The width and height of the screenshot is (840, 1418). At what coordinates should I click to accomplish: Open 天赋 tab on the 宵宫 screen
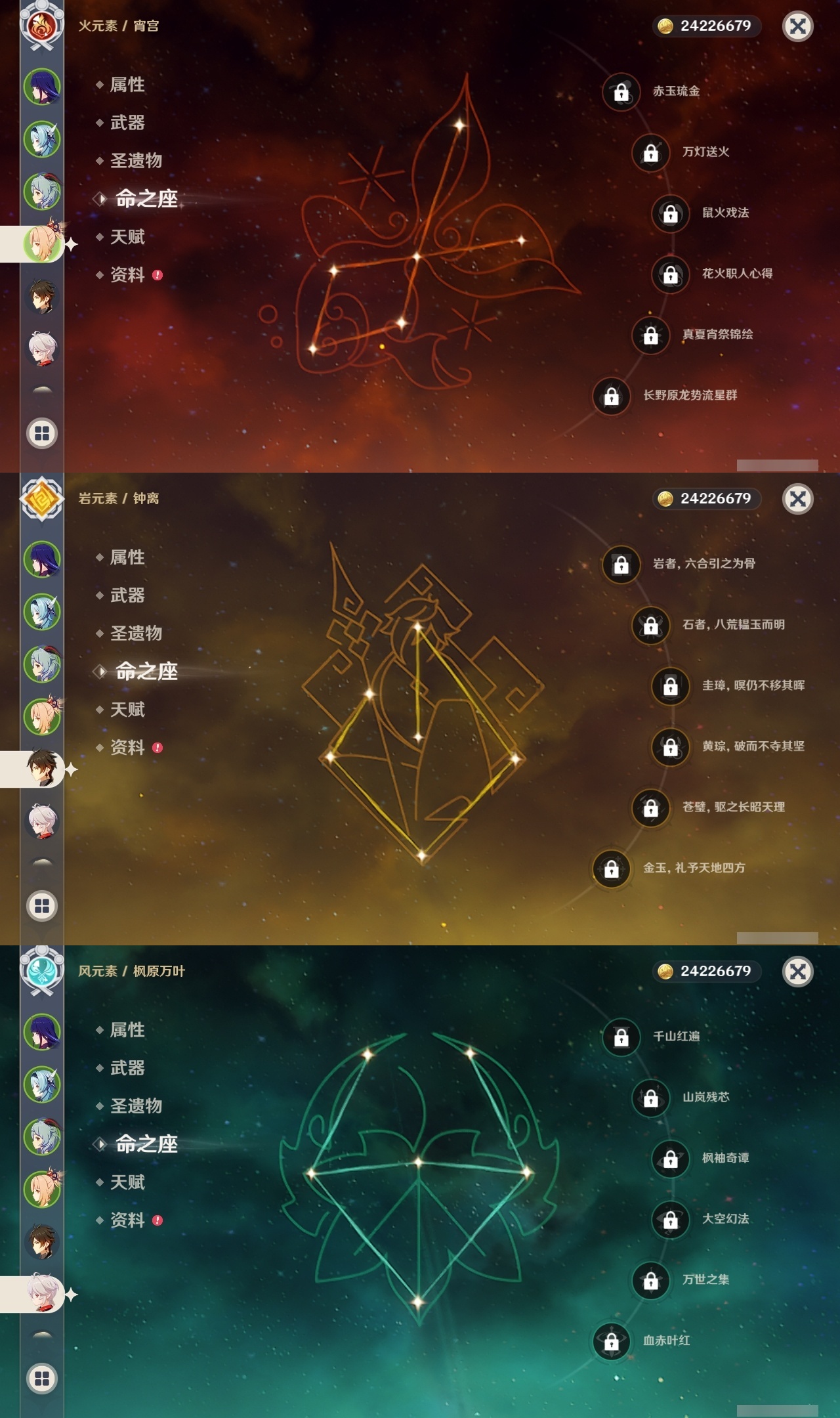[x=127, y=237]
